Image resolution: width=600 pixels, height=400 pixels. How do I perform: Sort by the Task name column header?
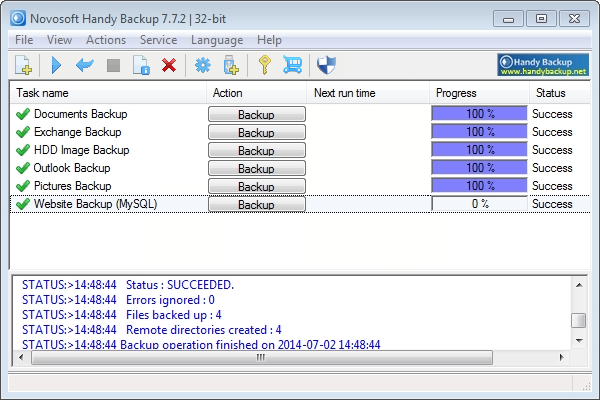pos(108,93)
